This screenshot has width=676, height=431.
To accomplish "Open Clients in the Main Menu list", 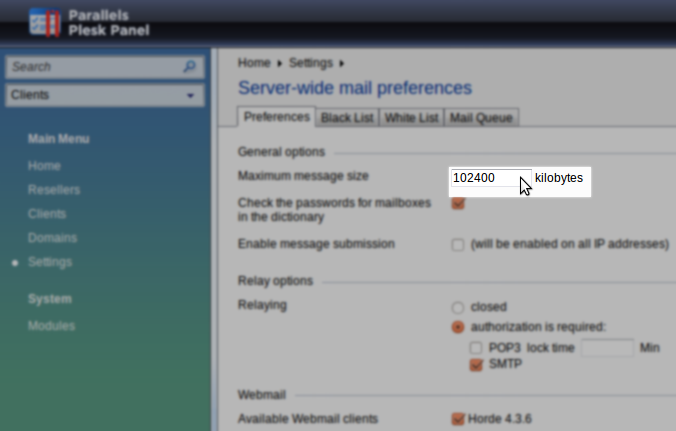I will [47, 214].
